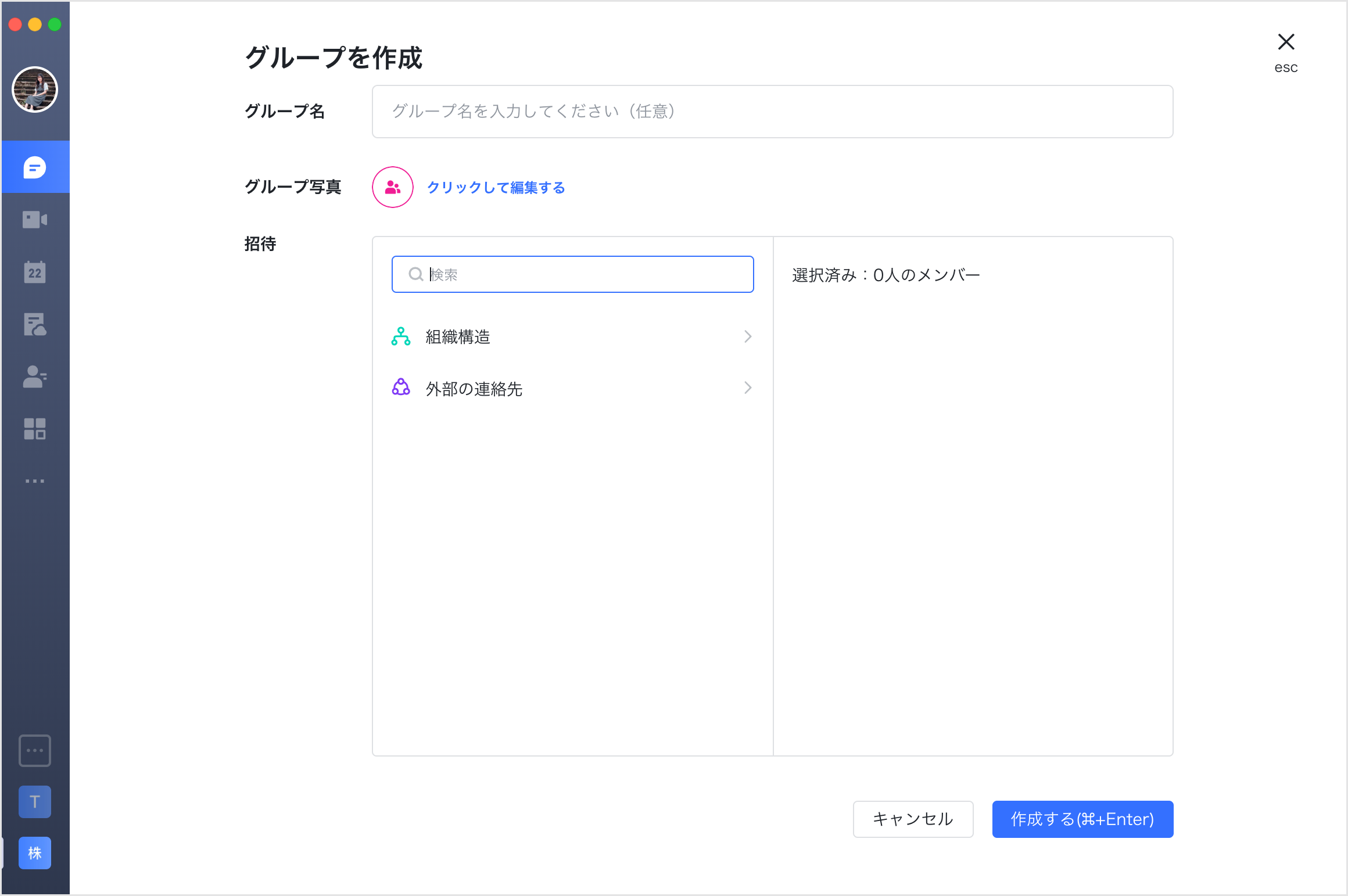Switch to the workspace labeled 株
This screenshot has width=1348, height=896.
pos(34,853)
